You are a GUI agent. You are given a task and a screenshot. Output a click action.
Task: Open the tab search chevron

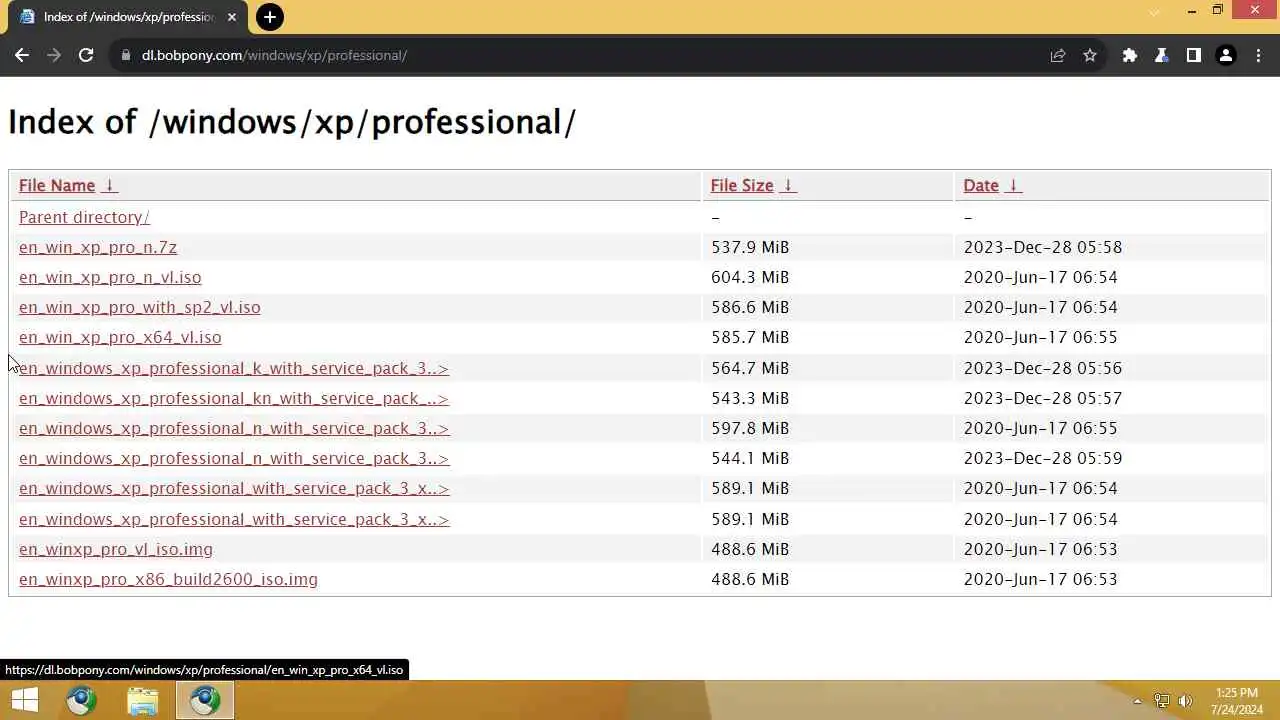1154,12
